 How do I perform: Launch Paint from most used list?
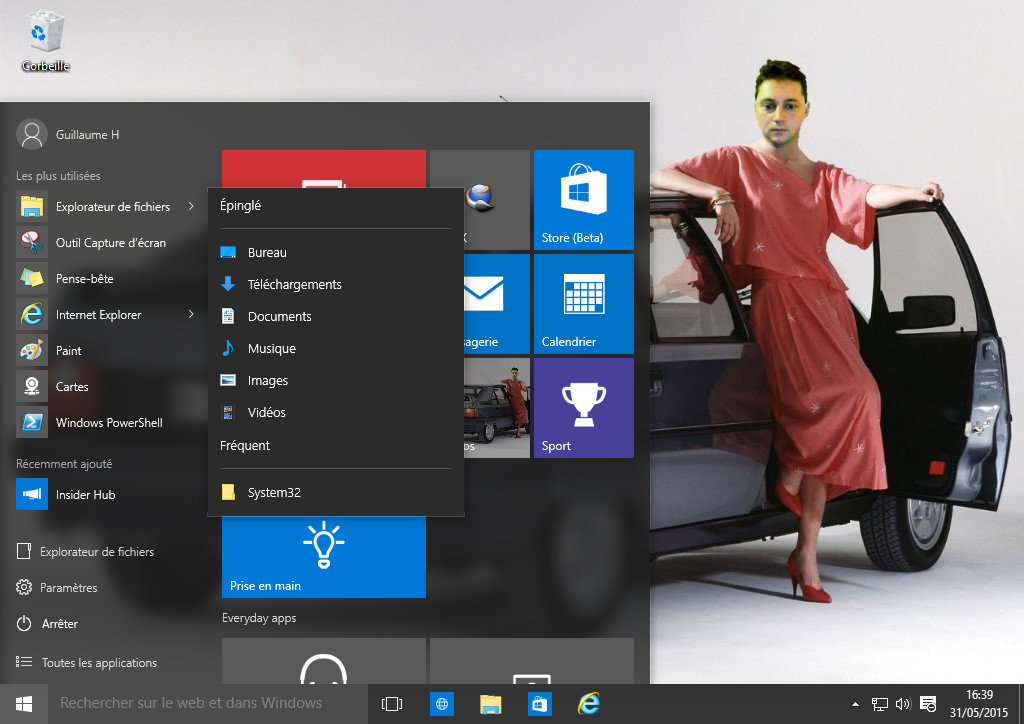tap(68, 351)
